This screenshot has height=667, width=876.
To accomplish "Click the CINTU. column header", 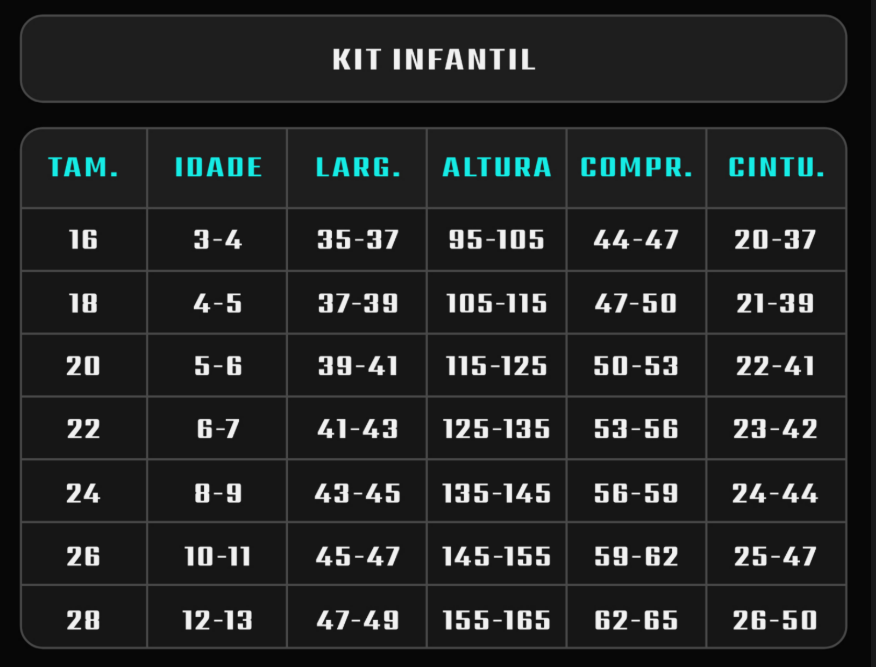I will point(777,168).
